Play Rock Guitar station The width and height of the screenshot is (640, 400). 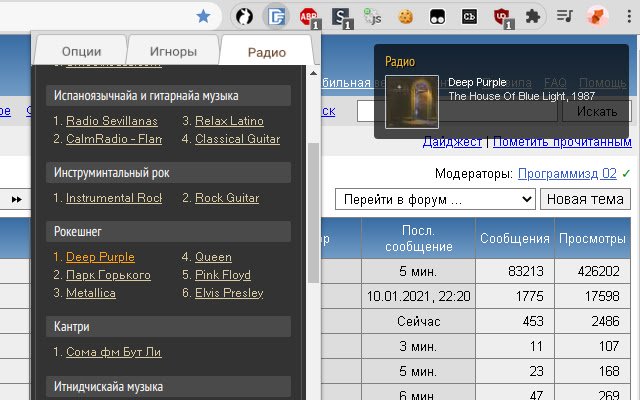[227, 198]
